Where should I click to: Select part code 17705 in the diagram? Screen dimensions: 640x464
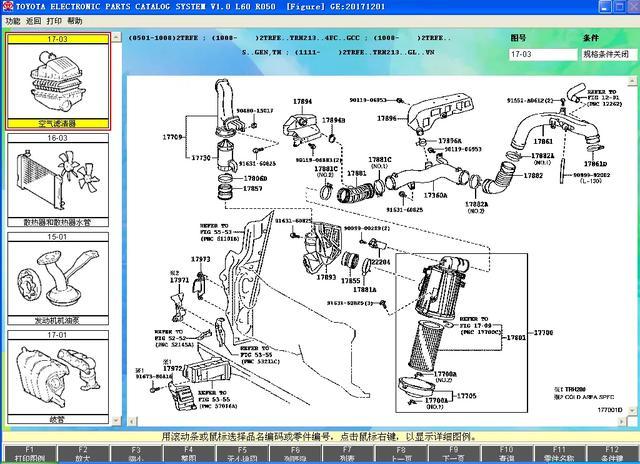(467, 395)
